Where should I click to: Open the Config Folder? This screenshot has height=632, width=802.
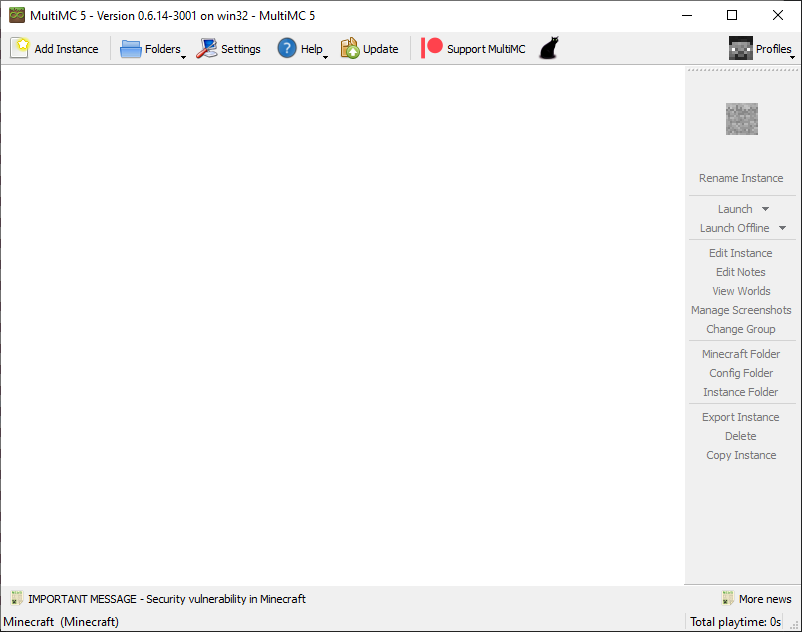(x=741, y=373)
